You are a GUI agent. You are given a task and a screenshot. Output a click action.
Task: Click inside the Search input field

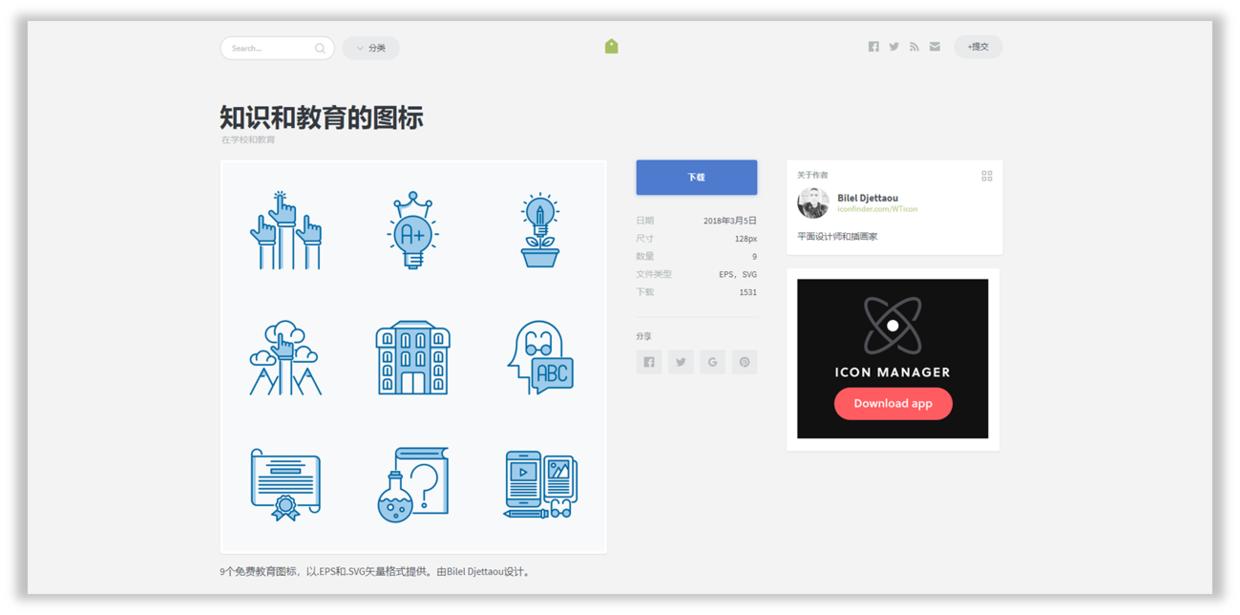click(270, 47)
